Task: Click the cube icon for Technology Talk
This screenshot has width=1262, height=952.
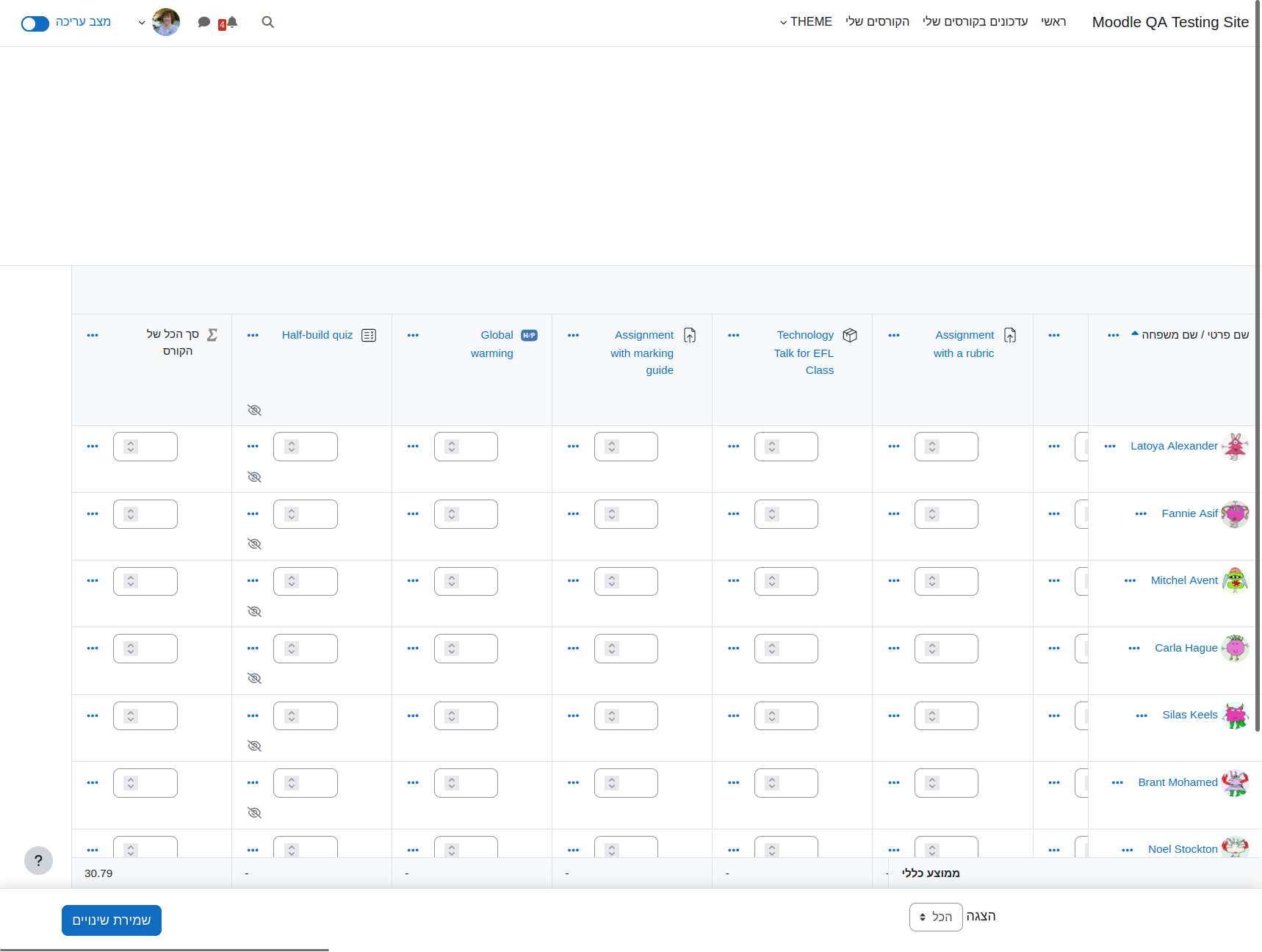Action: pos(850,335)
